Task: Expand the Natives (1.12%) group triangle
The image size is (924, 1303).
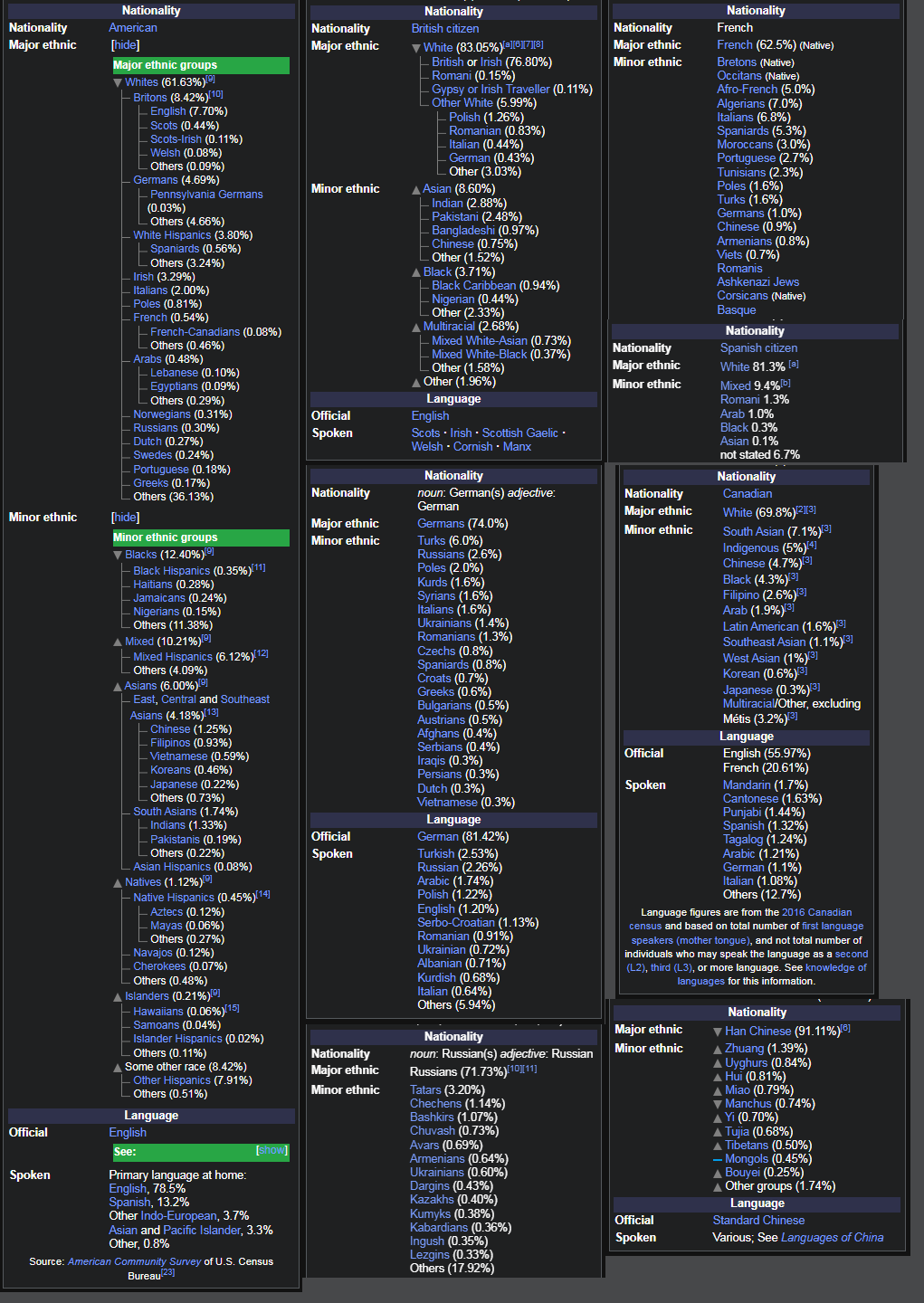Action: pos(118,882)
